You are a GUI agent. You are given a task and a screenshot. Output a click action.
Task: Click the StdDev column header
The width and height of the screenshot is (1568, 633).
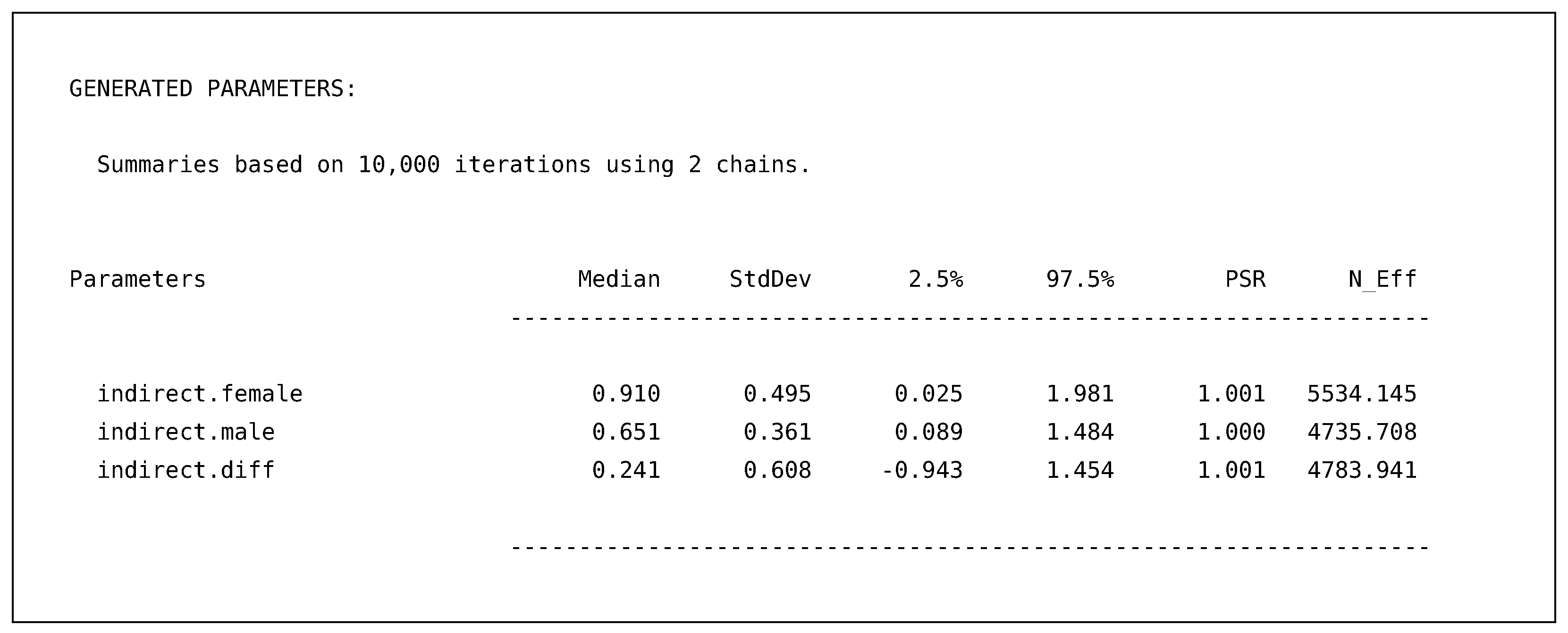770,279
